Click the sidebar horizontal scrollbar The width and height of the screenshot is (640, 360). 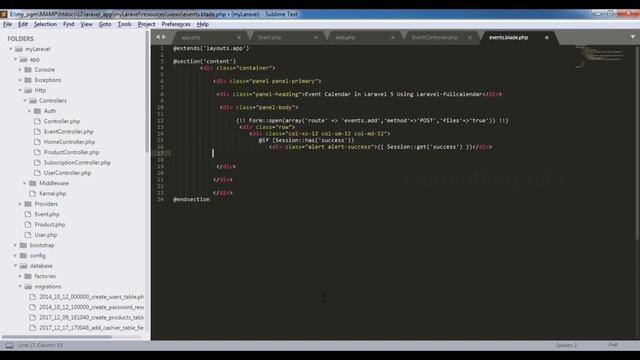[x=57, y=337]
